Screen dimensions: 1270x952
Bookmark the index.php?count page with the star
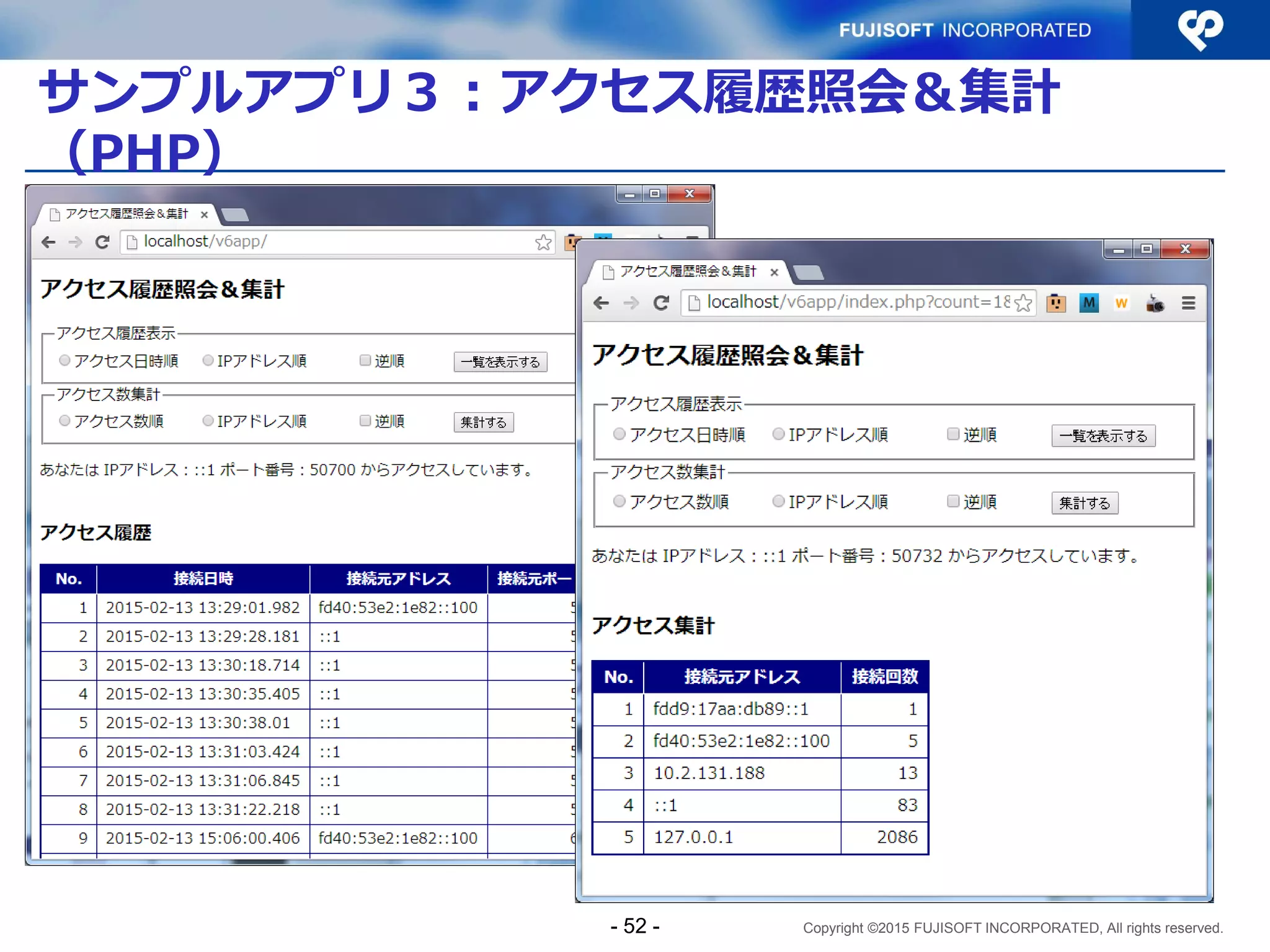1023,303
